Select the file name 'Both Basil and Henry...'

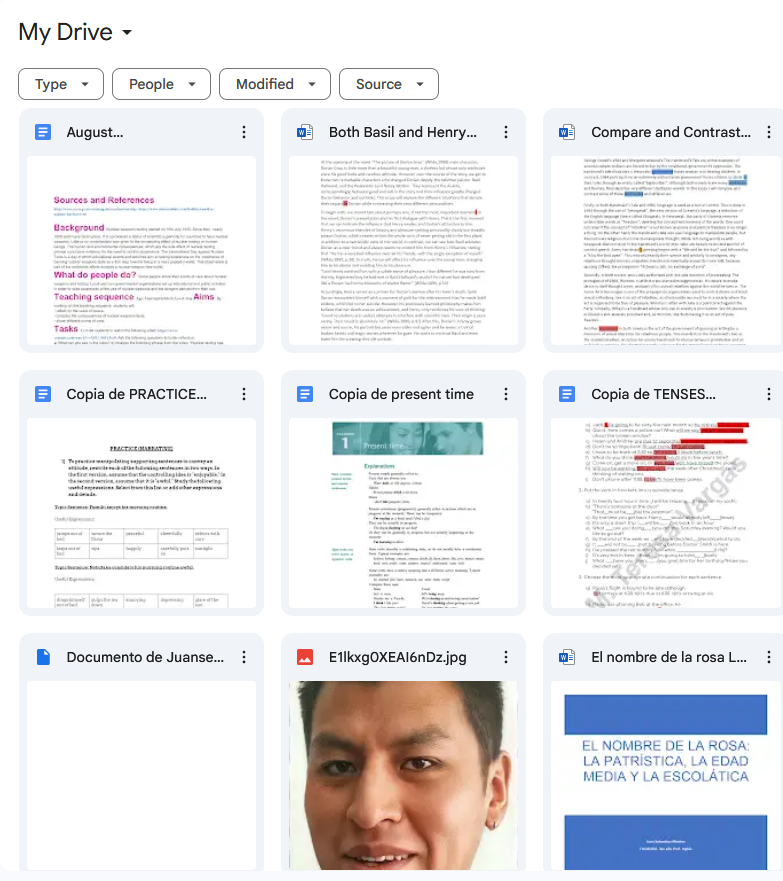tap(403, 132)
